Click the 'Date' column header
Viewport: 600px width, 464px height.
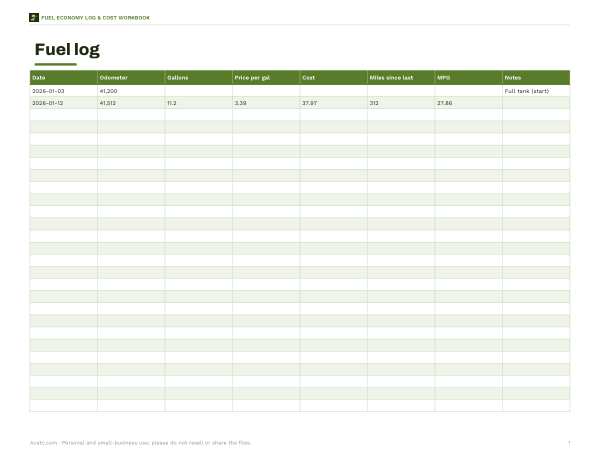tap(64, 78)
